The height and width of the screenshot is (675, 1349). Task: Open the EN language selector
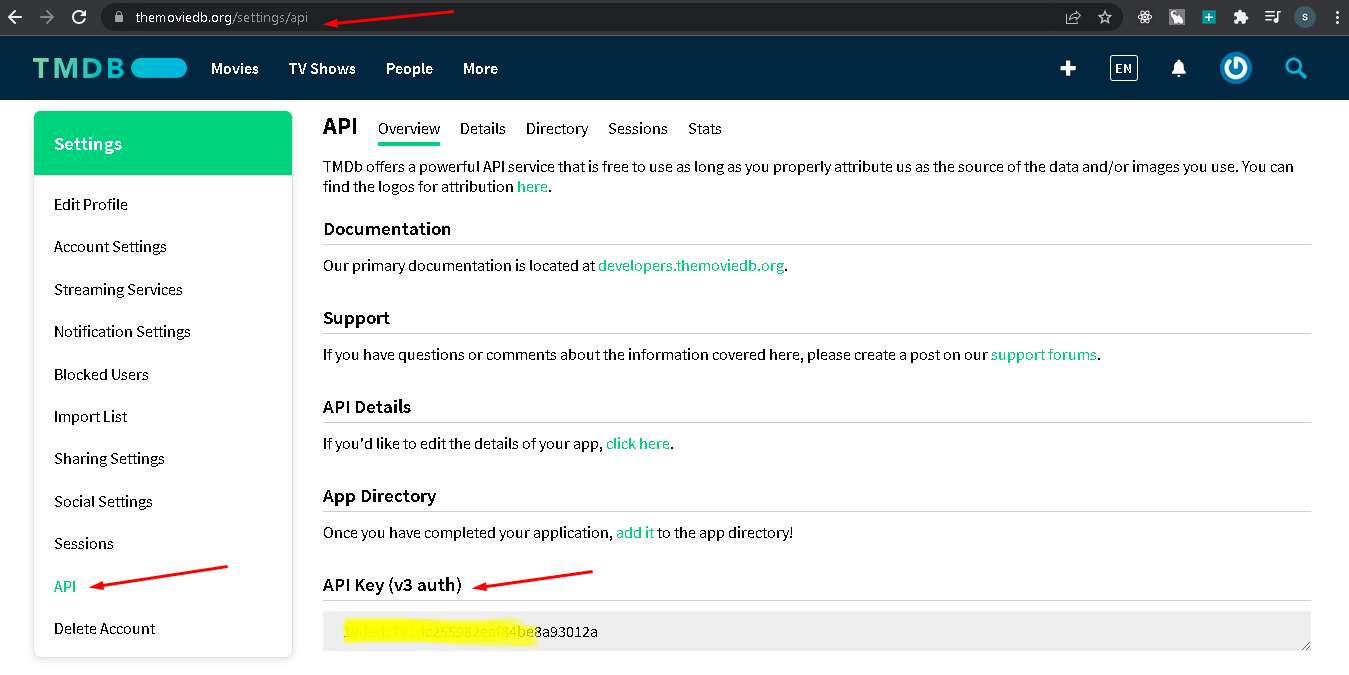pyautogui.click(x=1123, y=68)
